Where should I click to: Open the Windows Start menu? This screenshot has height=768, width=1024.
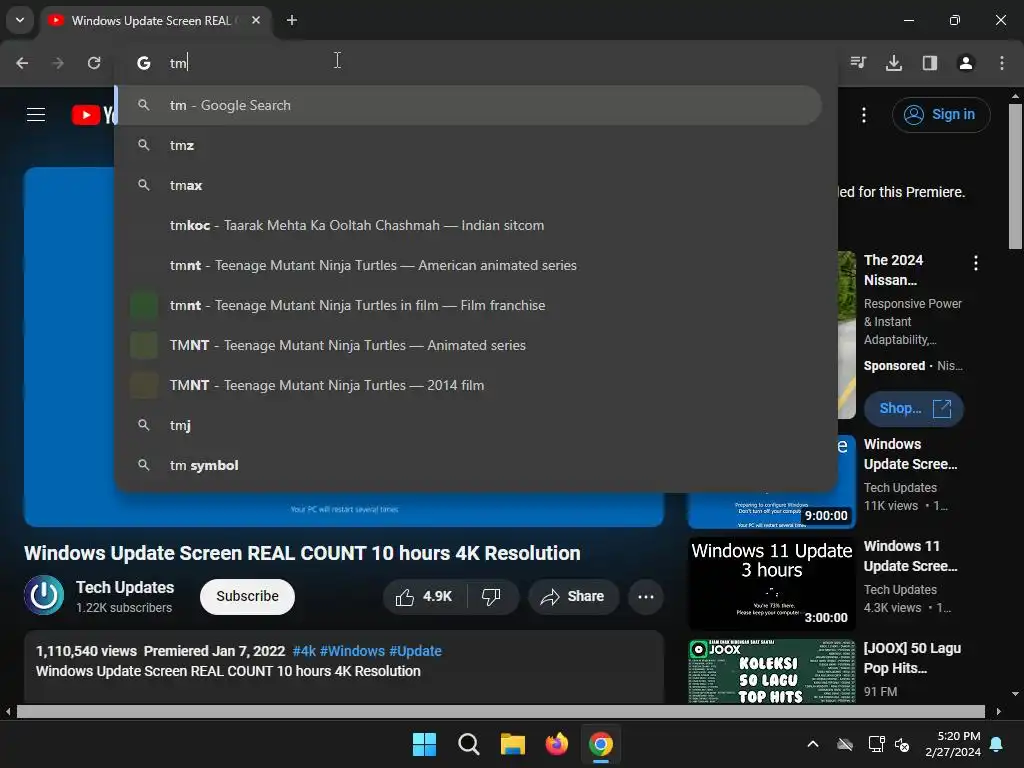pyautogui.click(x=424, y=744)
